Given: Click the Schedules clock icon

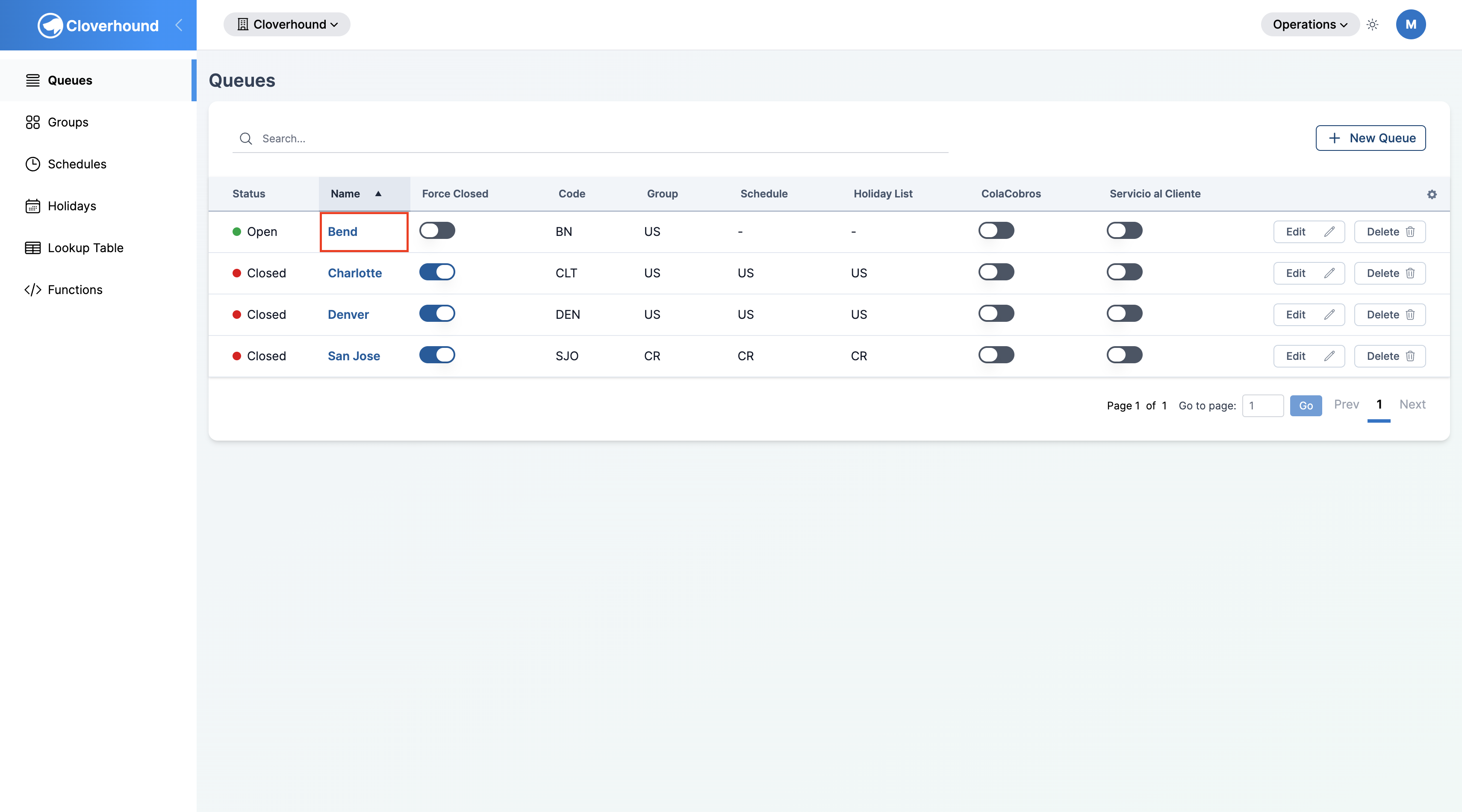Looking at the screenshot, I should coord(33,164).
